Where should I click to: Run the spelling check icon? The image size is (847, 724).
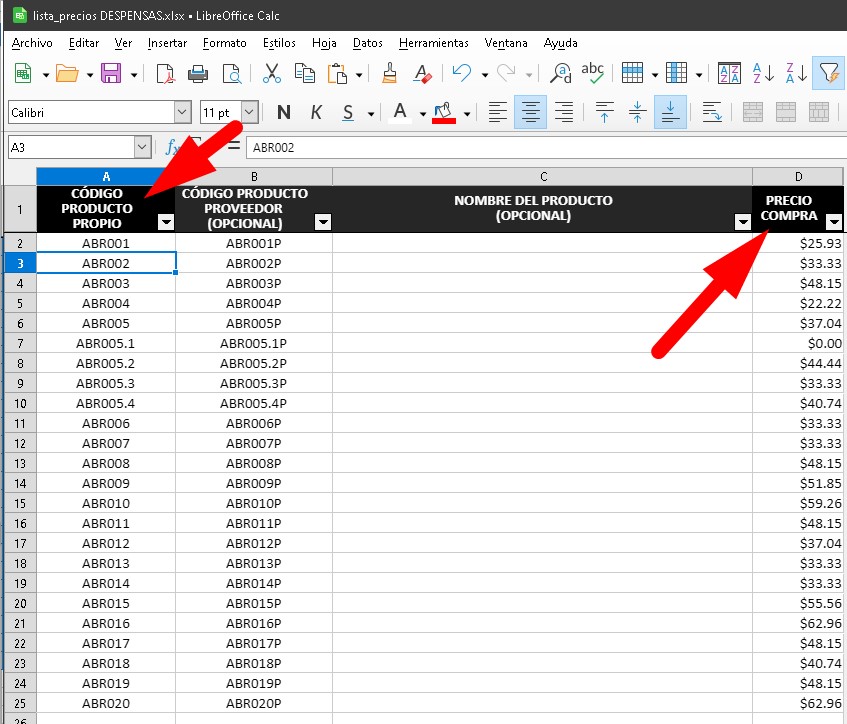click(593, 73)
